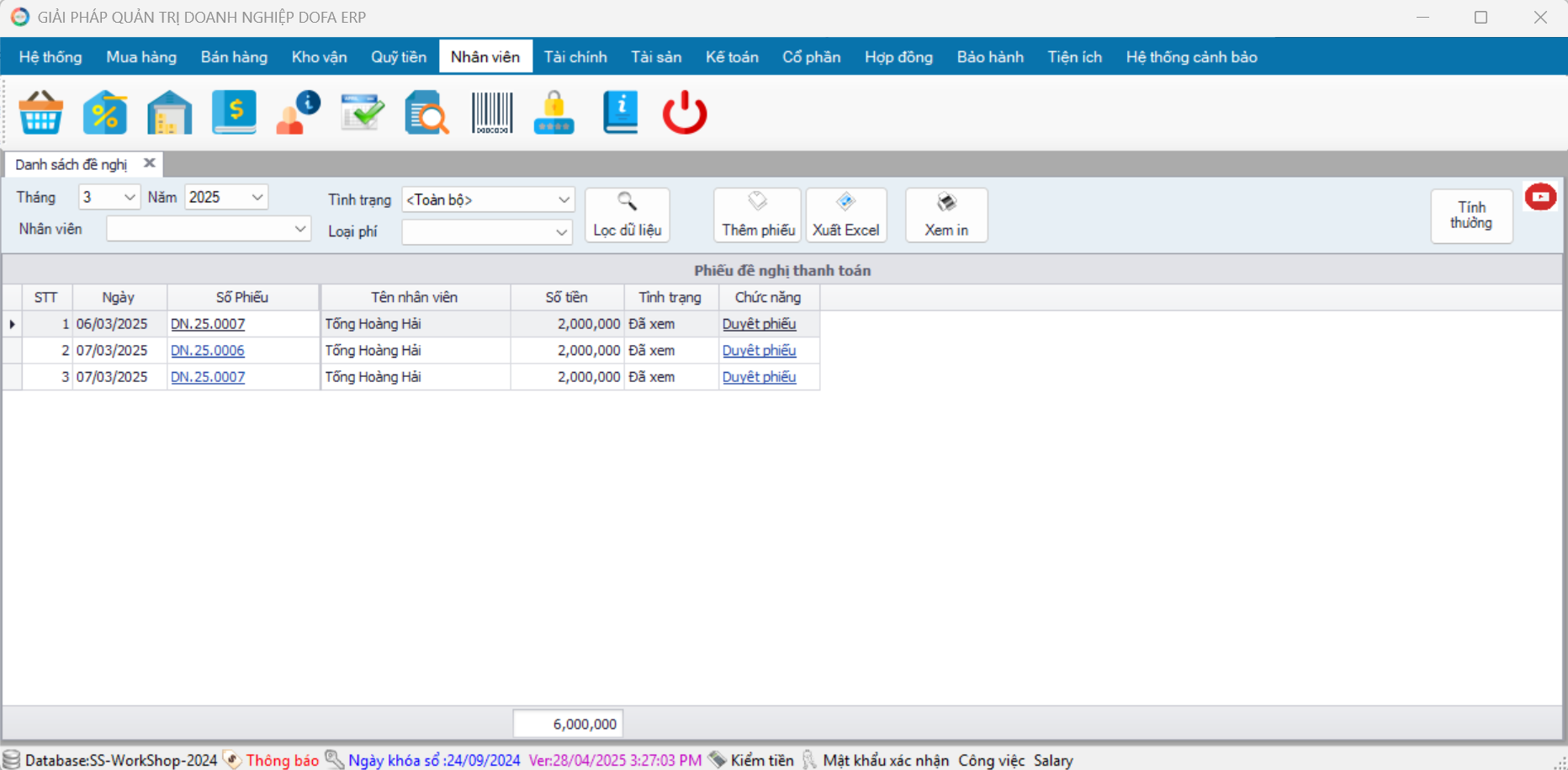Image resolution: width=1568 pixels, height=770 pixels.
Task: Open the Kế toán menu
Action: click(732, 57)
